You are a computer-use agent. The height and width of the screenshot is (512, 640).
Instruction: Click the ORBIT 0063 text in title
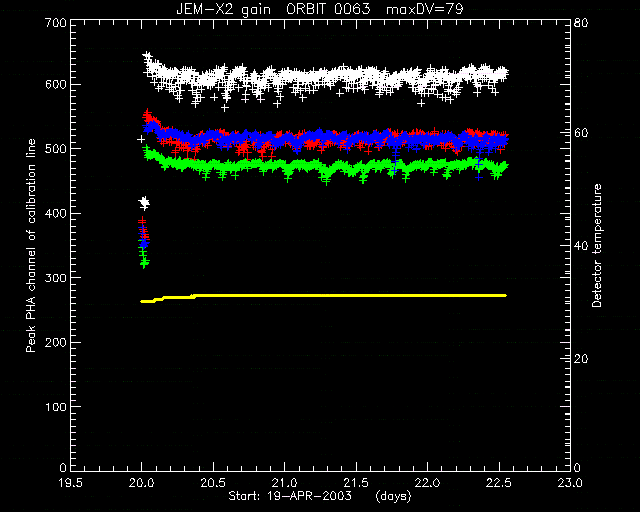point(328,9)
